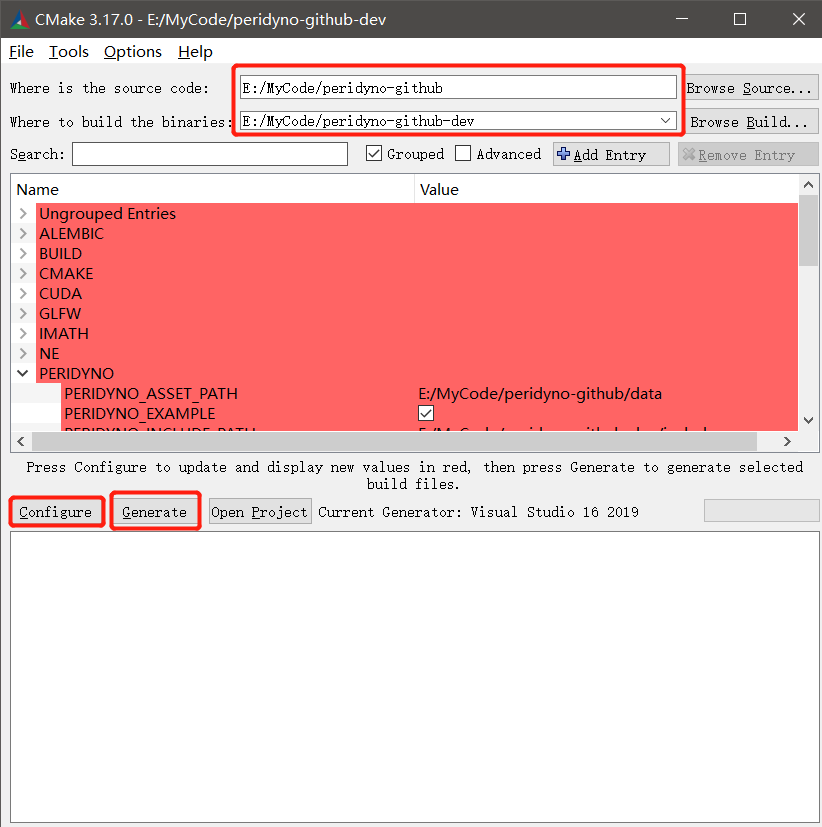The image size is (822, 827).
Task: Toggle the Advanced checkbox
Action: 463,154
